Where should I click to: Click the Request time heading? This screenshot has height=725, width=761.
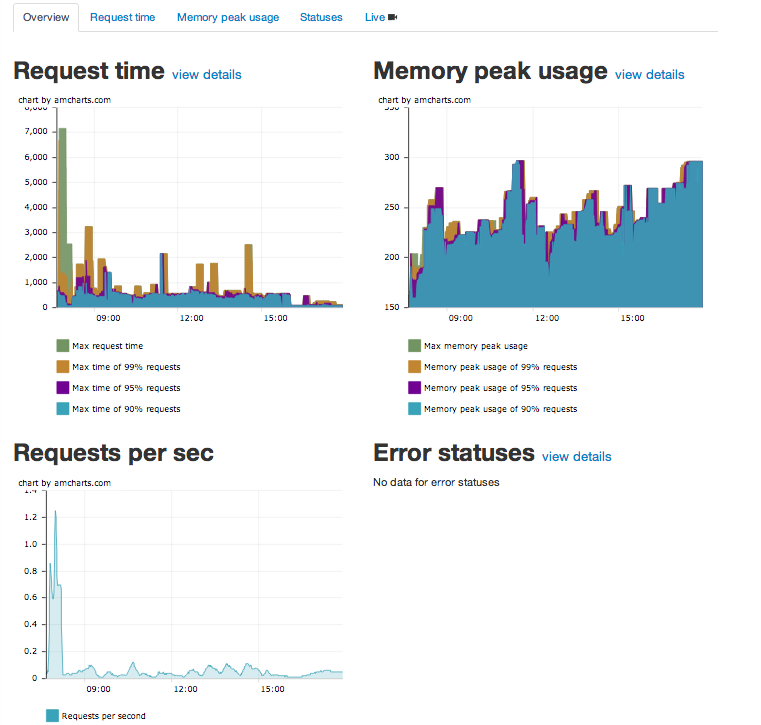pos(89,71)
